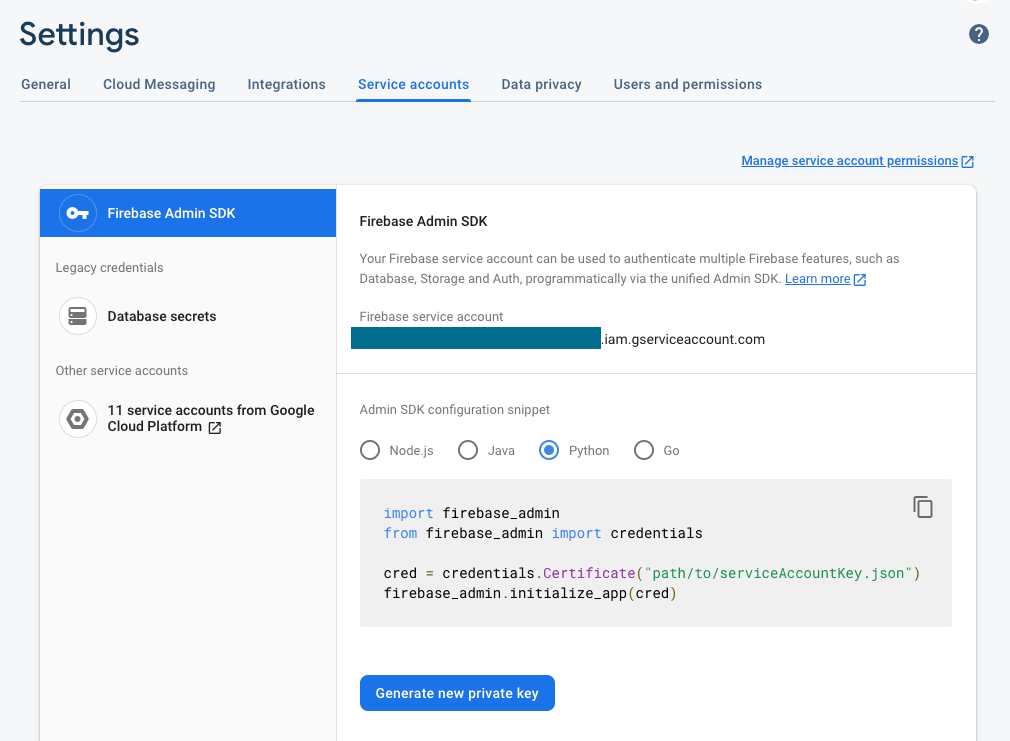Select the Node.js radio button
The width and height of the screenshot is (1010, 741).
[x=370, y=450]
